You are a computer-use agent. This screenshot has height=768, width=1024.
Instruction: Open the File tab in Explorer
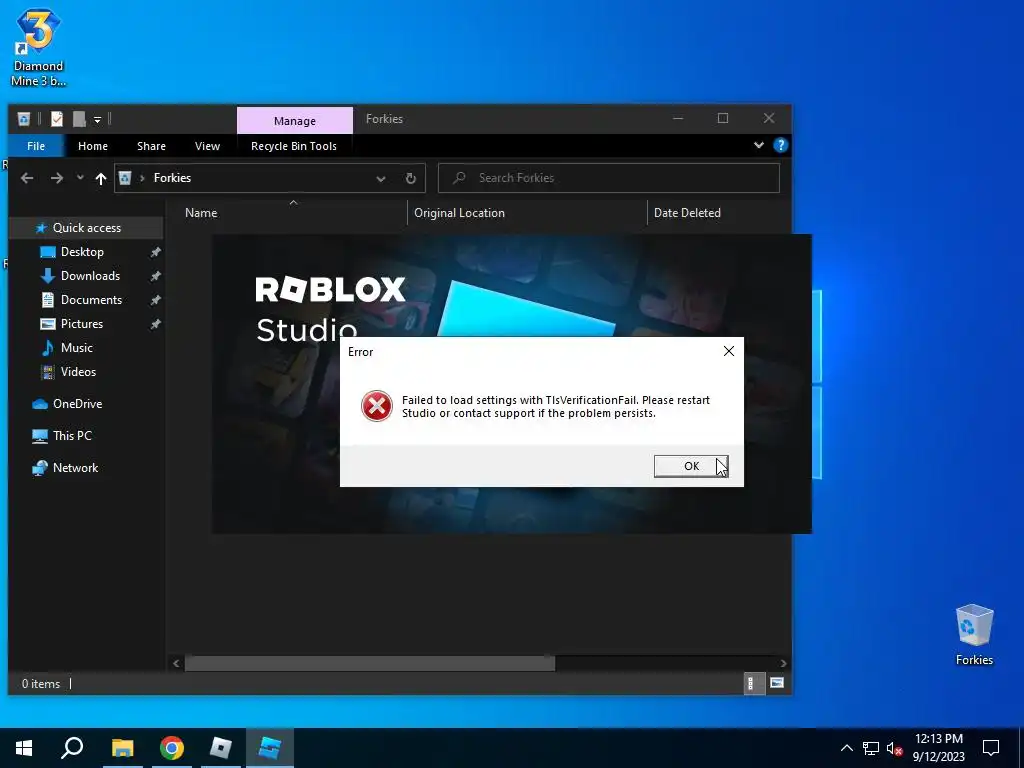36,146
